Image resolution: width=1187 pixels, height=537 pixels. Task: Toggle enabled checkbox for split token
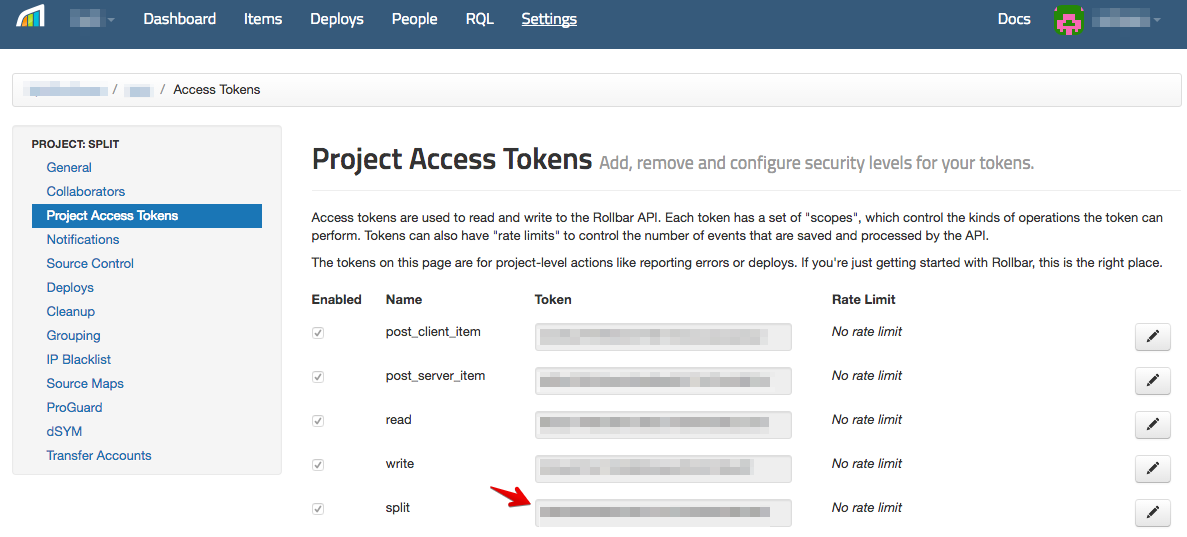pos(318,509)
